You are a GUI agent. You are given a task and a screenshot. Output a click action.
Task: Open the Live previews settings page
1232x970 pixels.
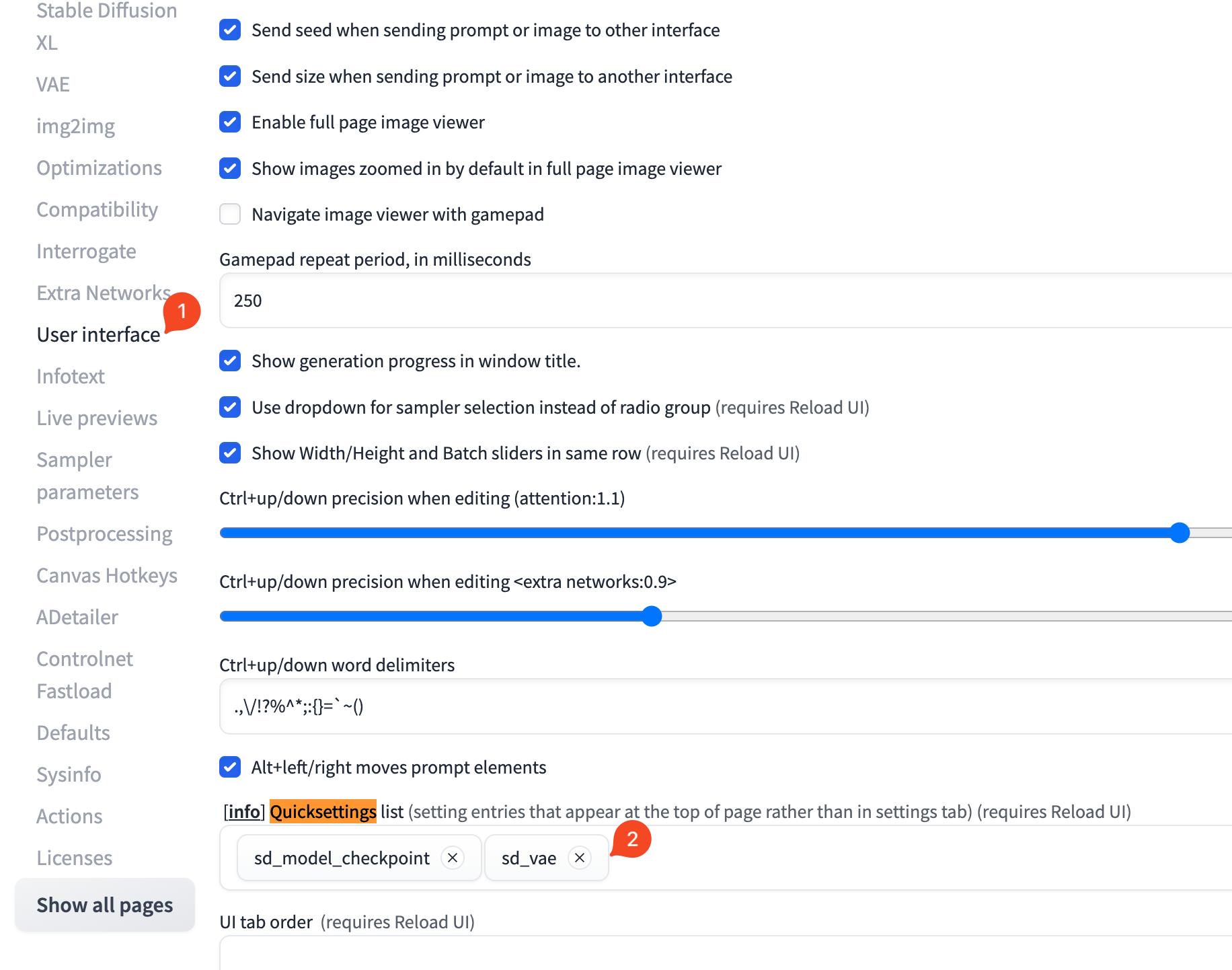click(97, 418)
